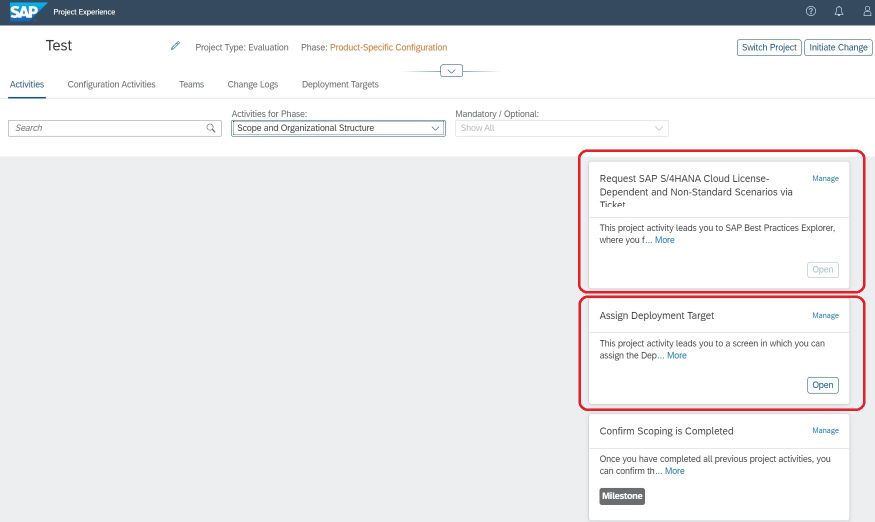Switch to the Teams tab
The height and width of the screenshot is (522, 875).
pyautogui.click(x=191, y=84)
